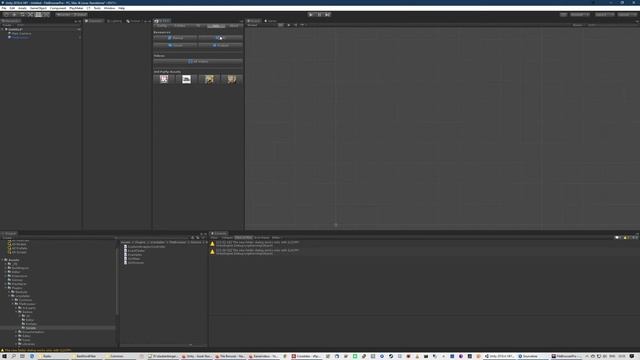Screen dimensions: 640x360
Task: Toggle Error Pause in Console
Action: click(262, 238)
